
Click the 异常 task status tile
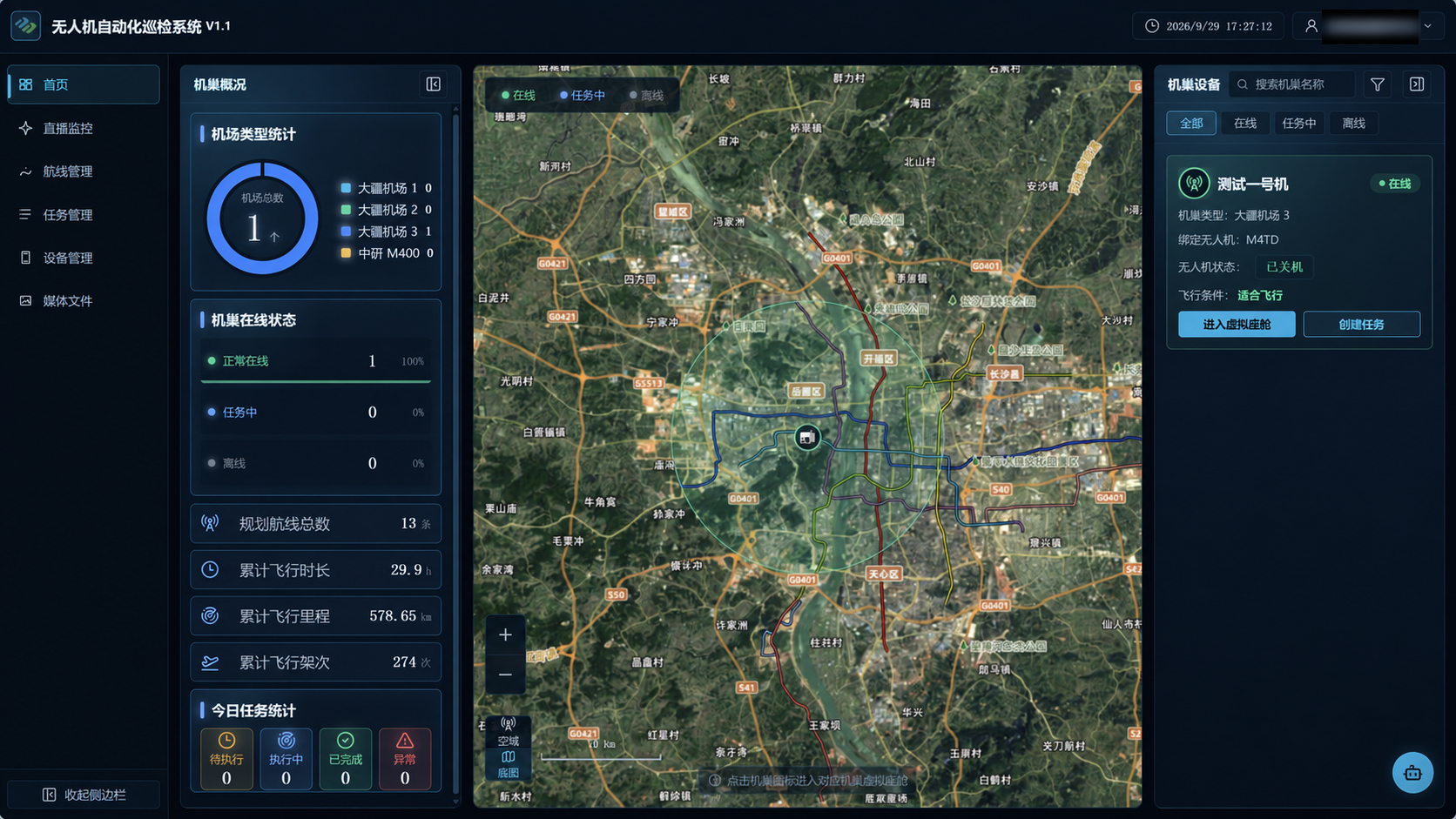pyautogui.click(x=405, y=759)
